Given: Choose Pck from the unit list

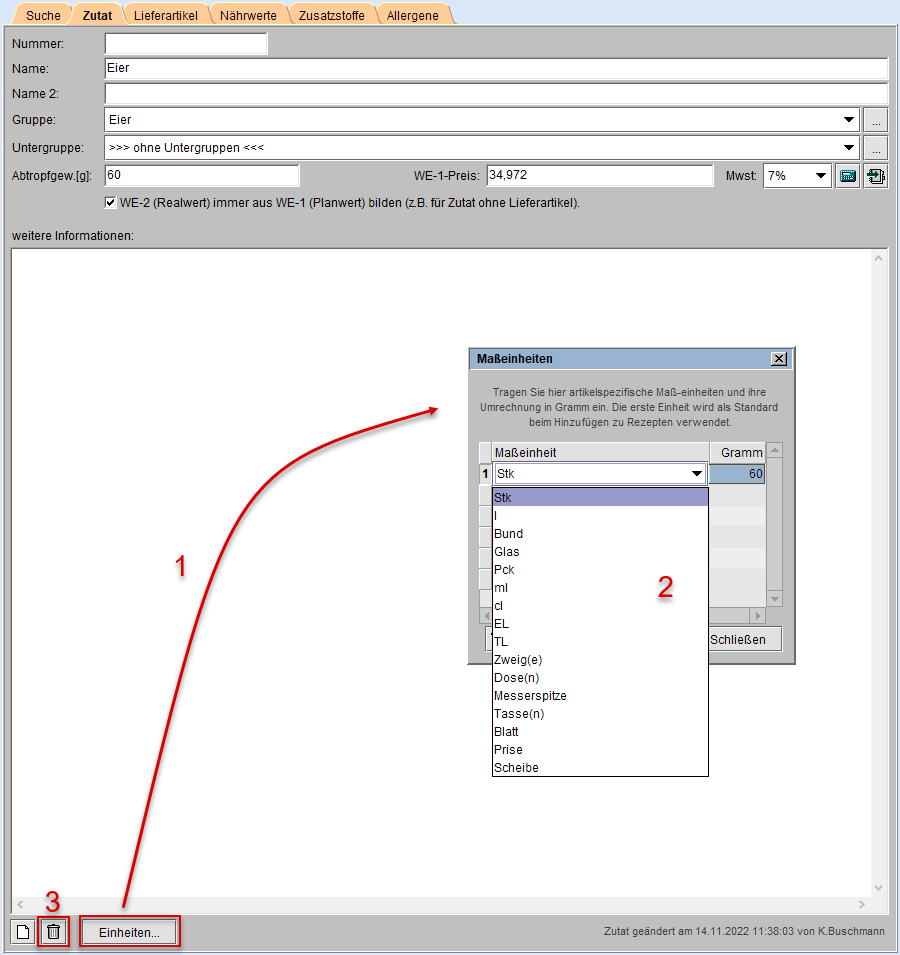Looking at the screenshot, I should coord(600,569).
